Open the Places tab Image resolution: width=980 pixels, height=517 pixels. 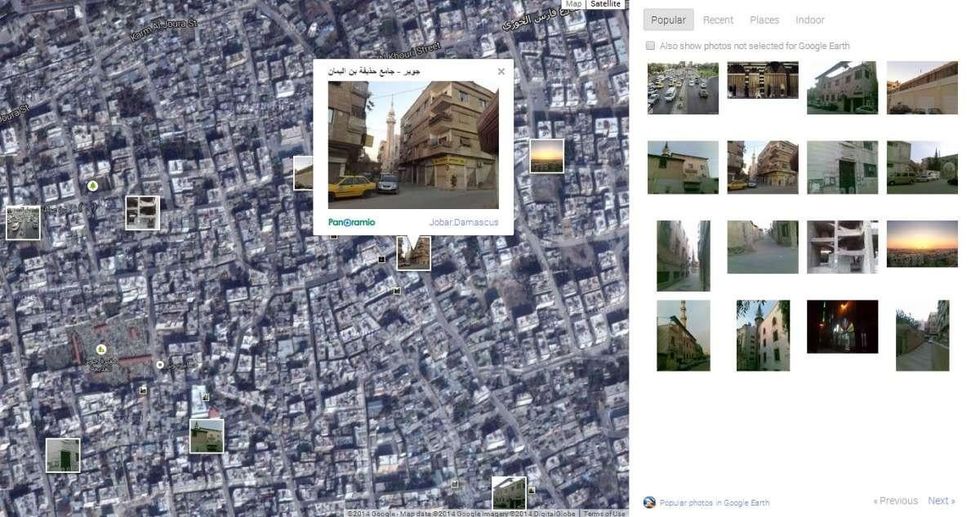click(x=764, y=20)
